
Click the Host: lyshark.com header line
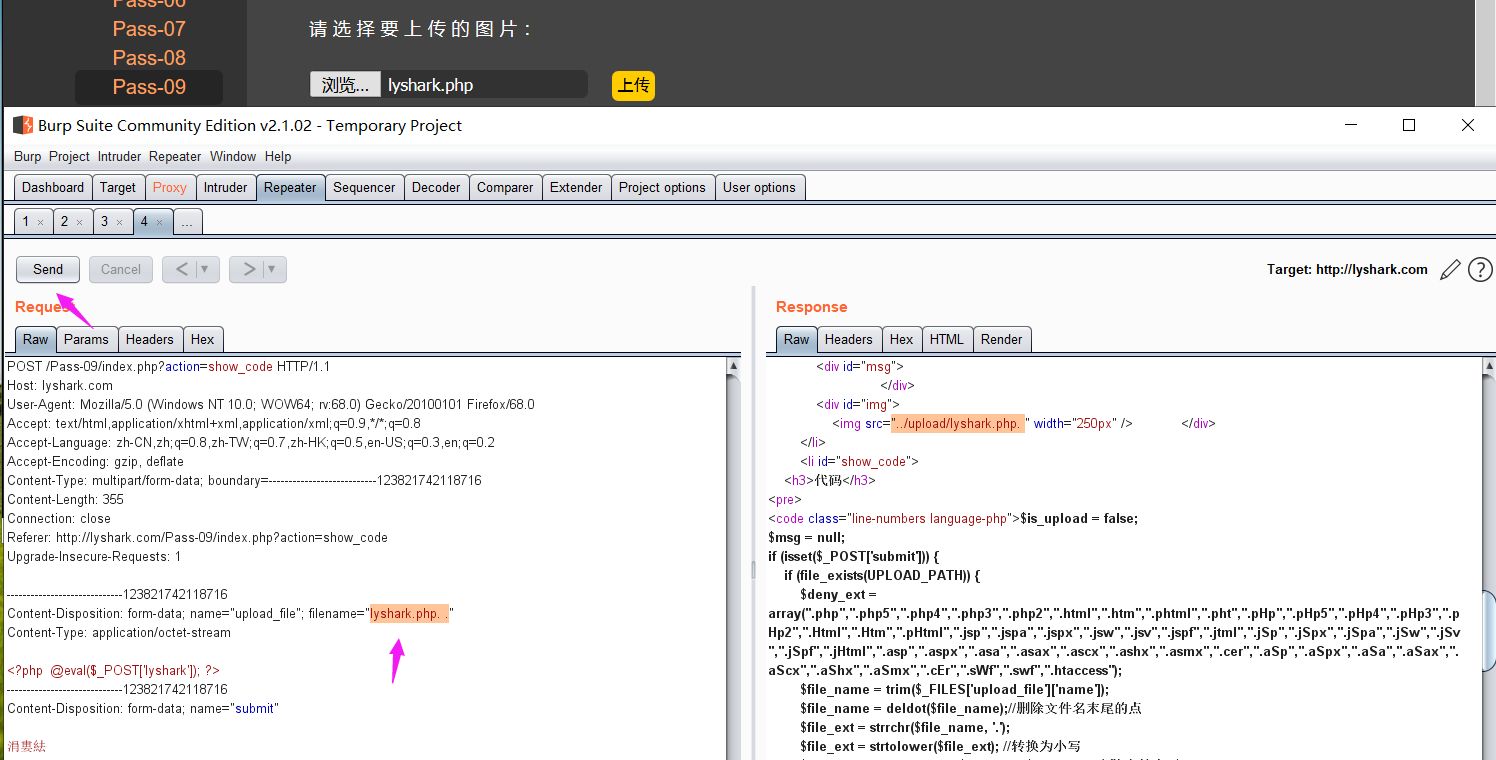[x=60, y=385]
